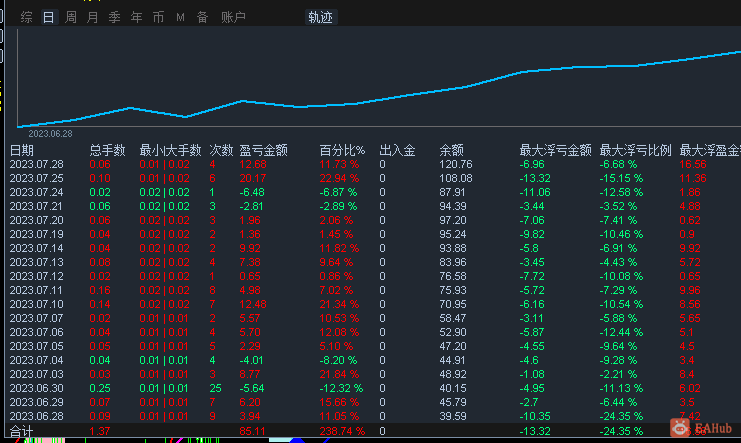Screen dimensions: 741x443
Task: Sort by the 日期 column header
Action: coord(22,150)
